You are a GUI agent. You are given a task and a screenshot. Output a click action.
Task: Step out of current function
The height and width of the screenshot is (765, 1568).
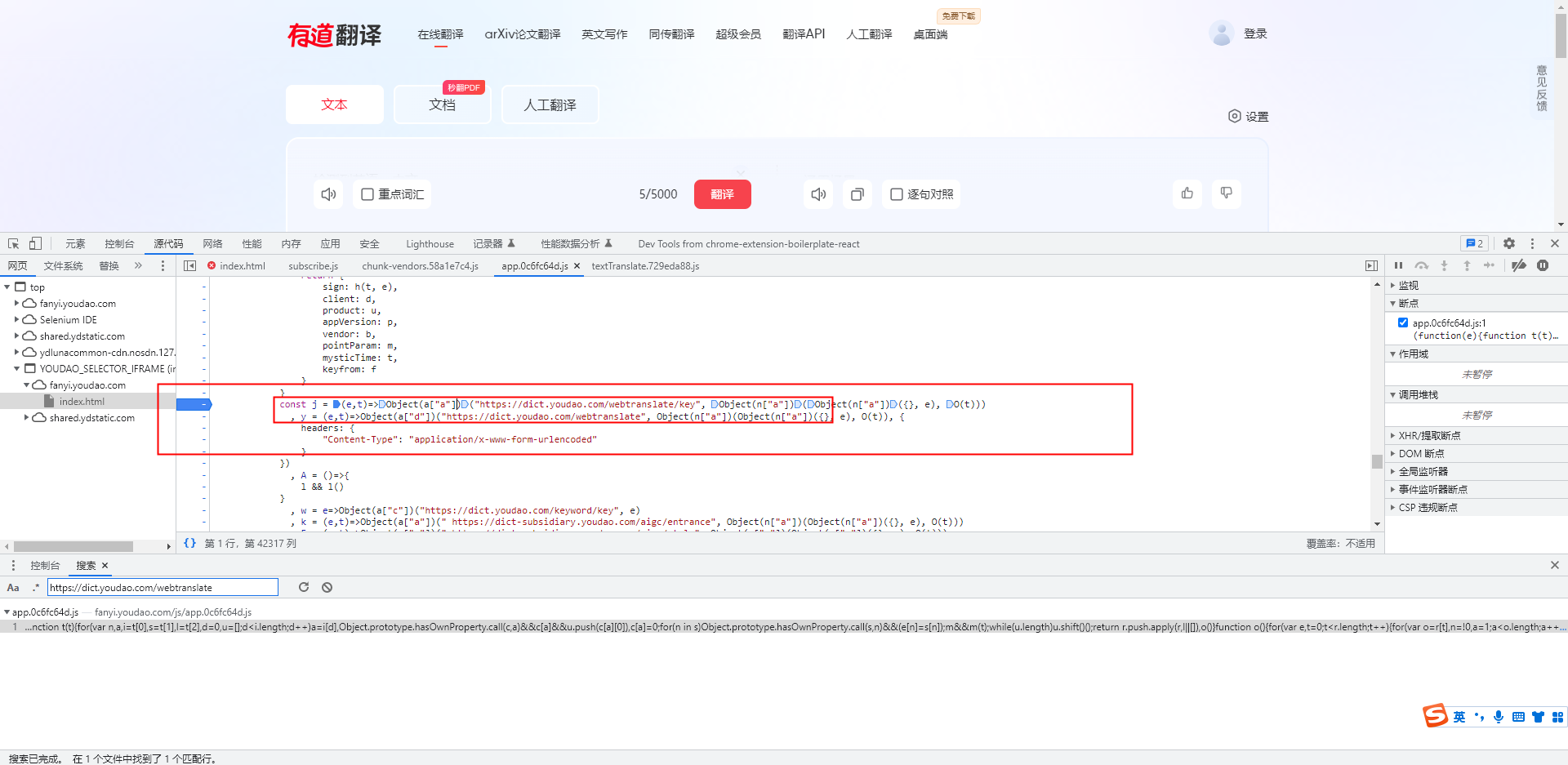coord(1467,265)
